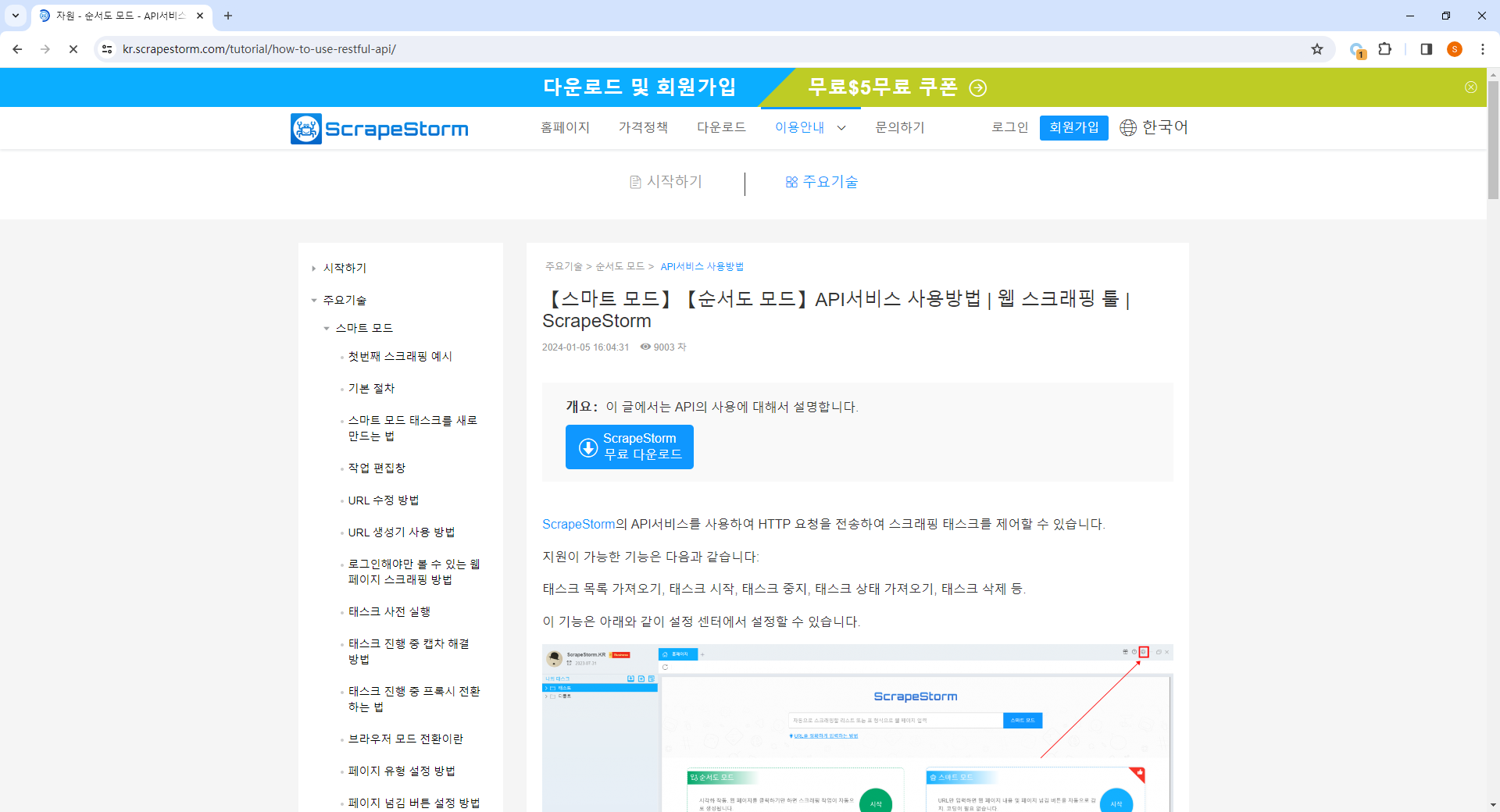Viewport: 1500px width, 812px height.
Task: Open the 홈페이지 nav menu item
Action: point(565,127)
